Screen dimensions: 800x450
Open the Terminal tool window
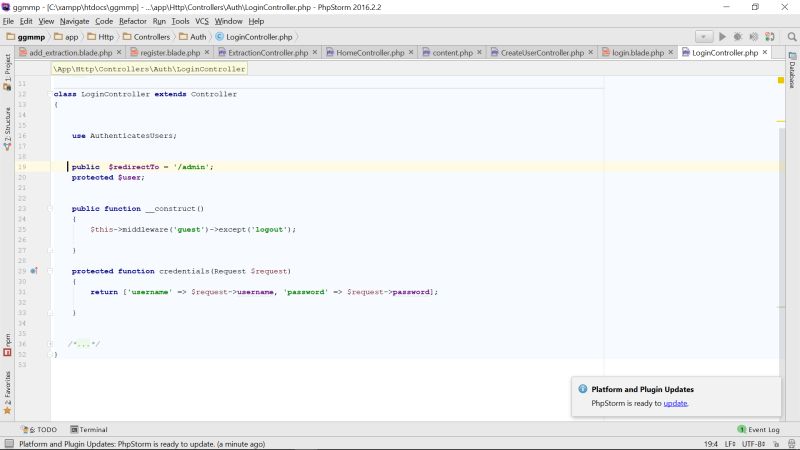point(89,430)
